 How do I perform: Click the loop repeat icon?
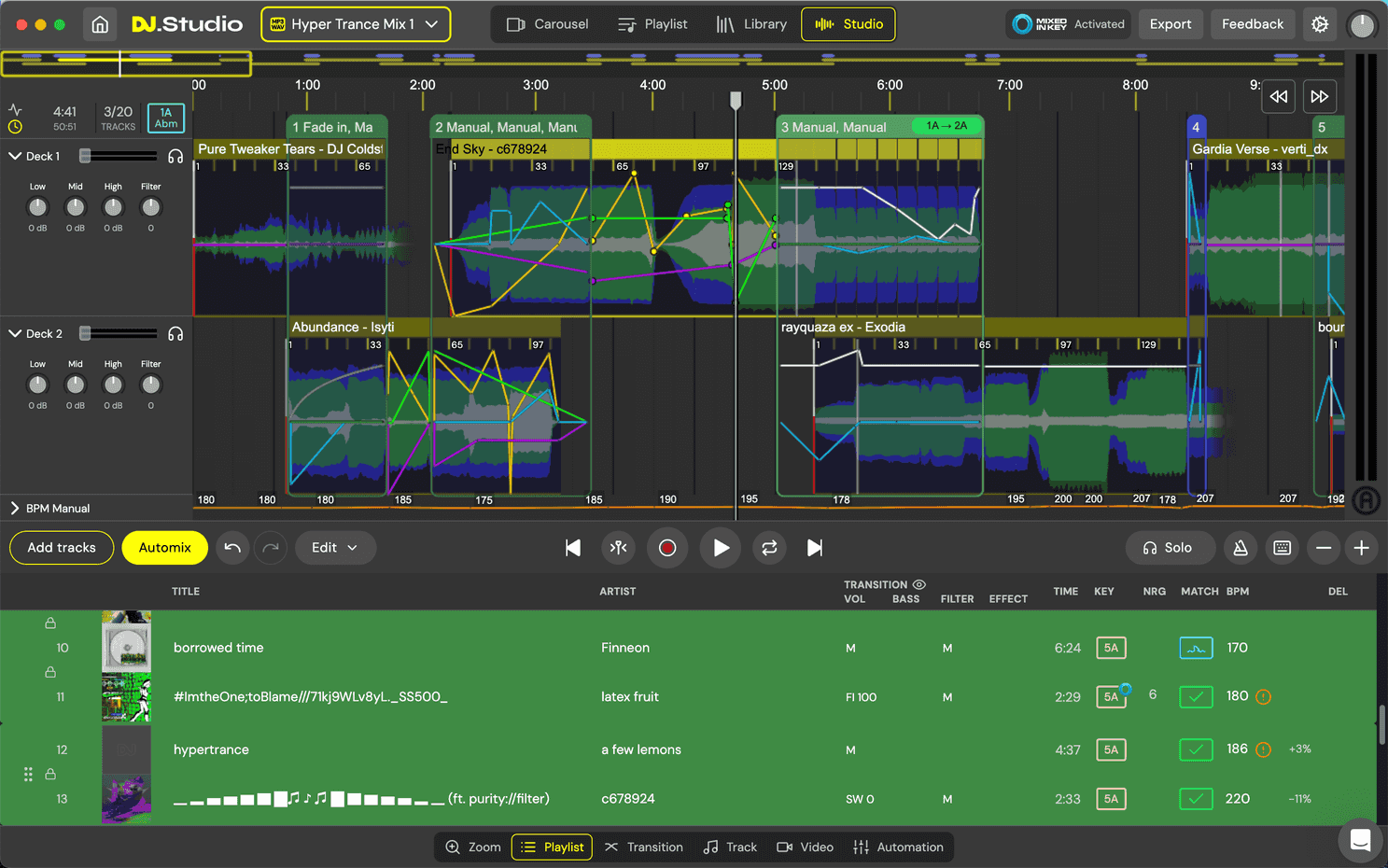coord(769,548)
